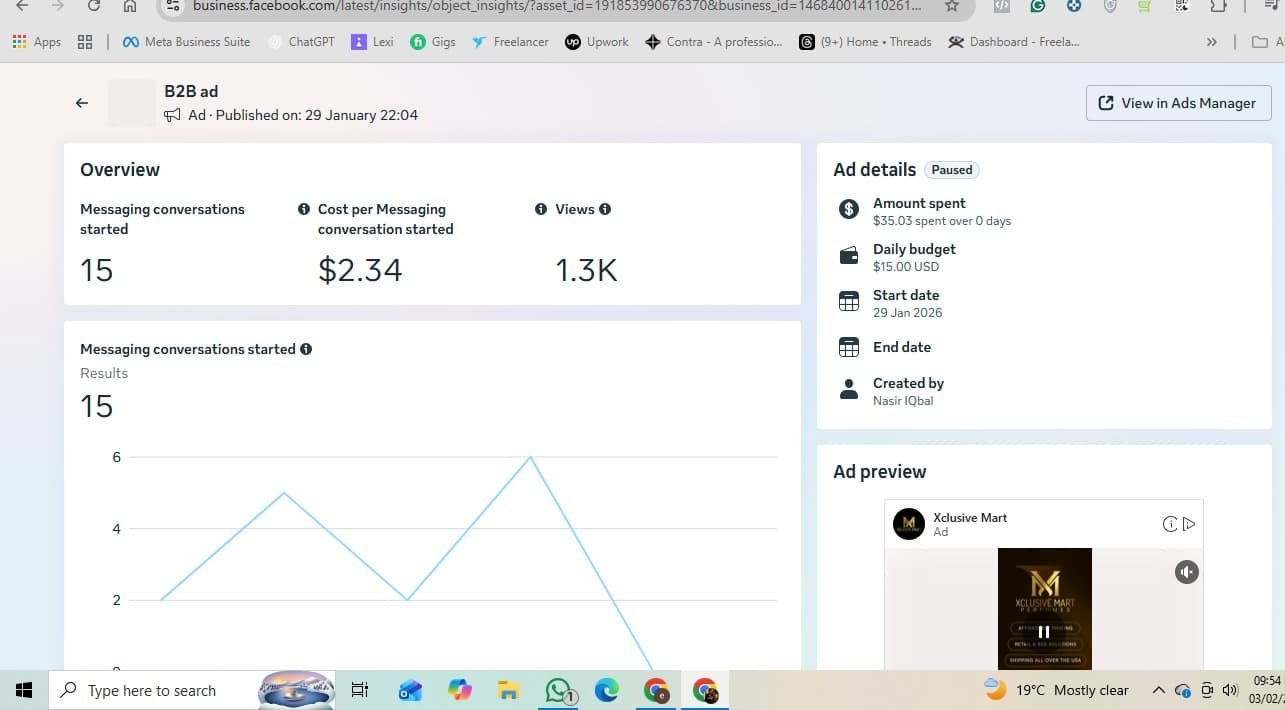
Task: Click the wallet Daily budget icon
Action: (x=849, y=255)
